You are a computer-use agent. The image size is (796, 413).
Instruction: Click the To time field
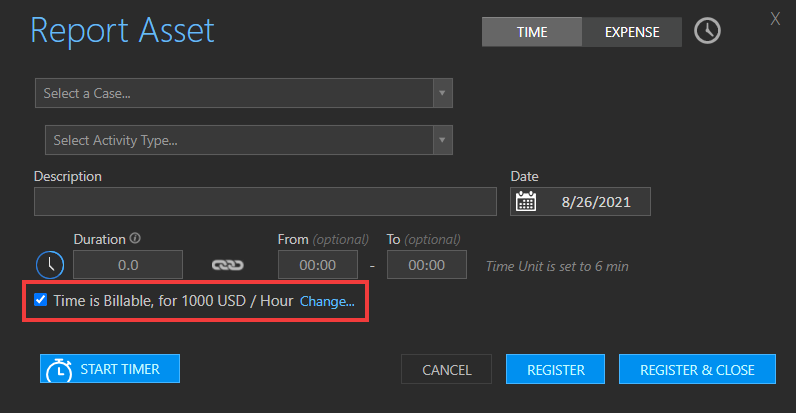(426, 264)
